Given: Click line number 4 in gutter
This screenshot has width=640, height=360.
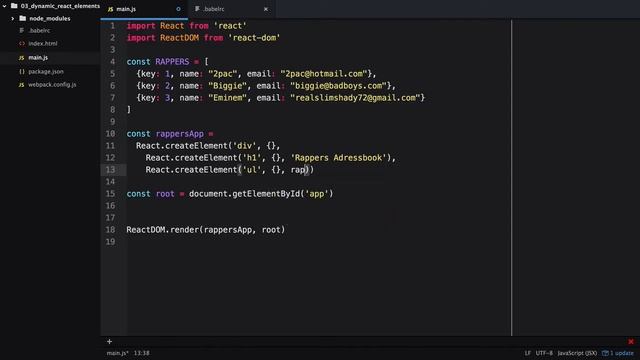Looking at the screenshot, I should click(x=113, y=62).
